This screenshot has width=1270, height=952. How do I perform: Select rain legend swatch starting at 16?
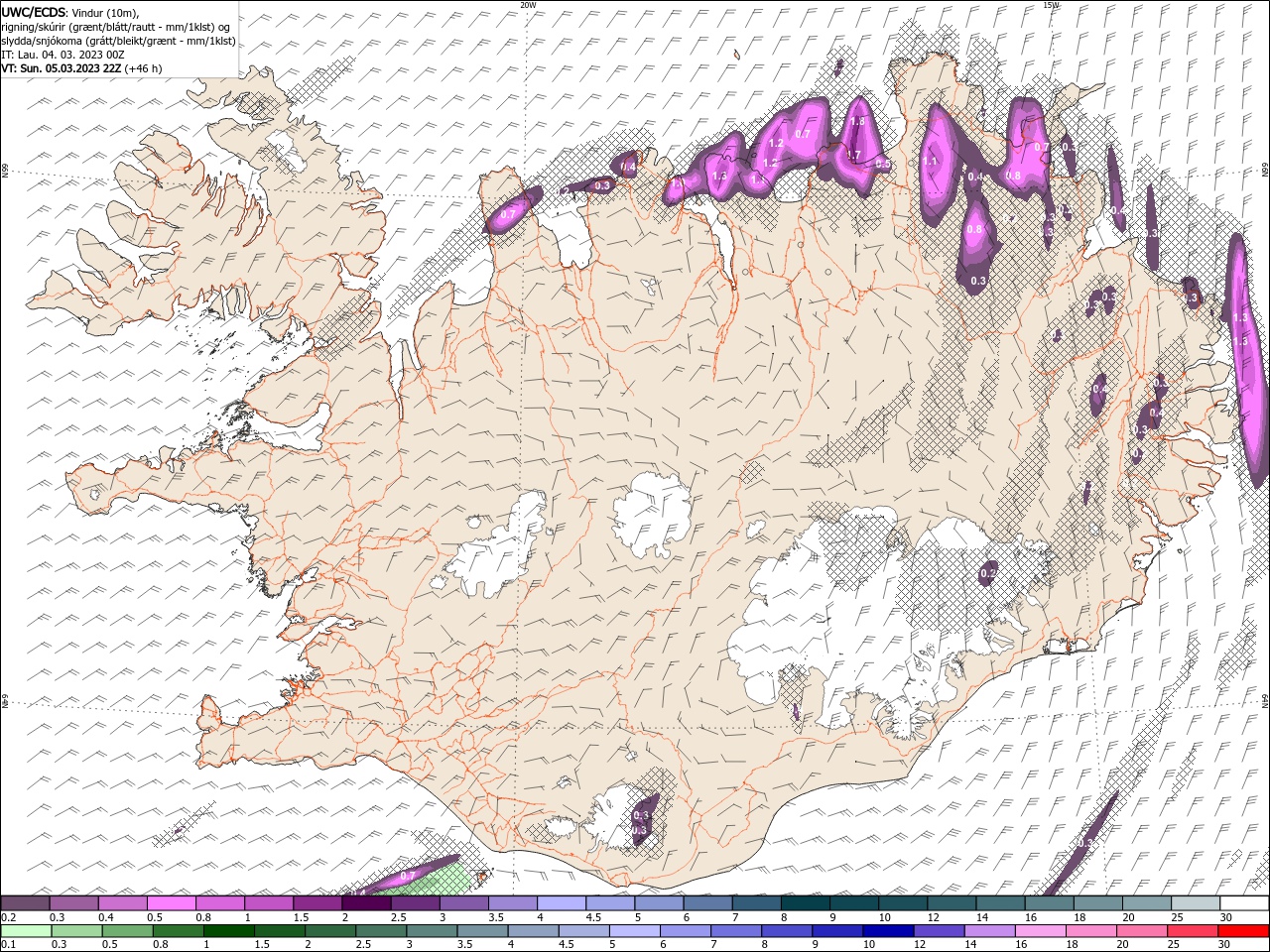click(x=1040, y=931)
